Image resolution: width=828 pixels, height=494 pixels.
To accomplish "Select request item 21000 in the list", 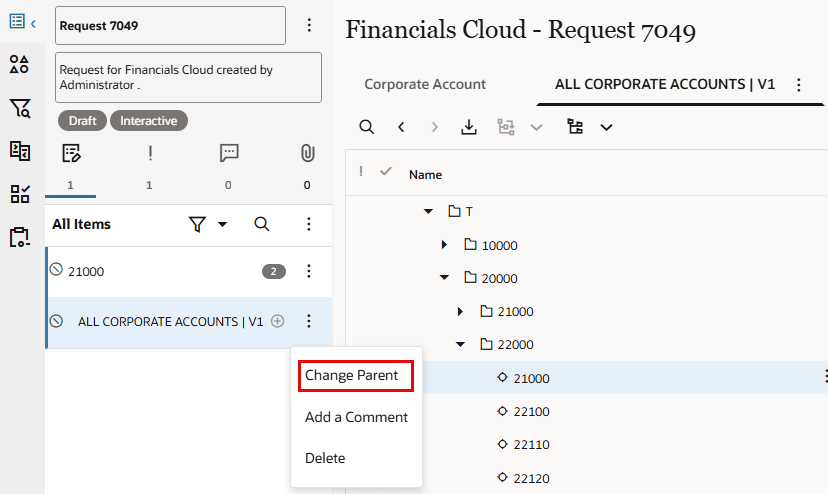I will click(x=189, y=272).
